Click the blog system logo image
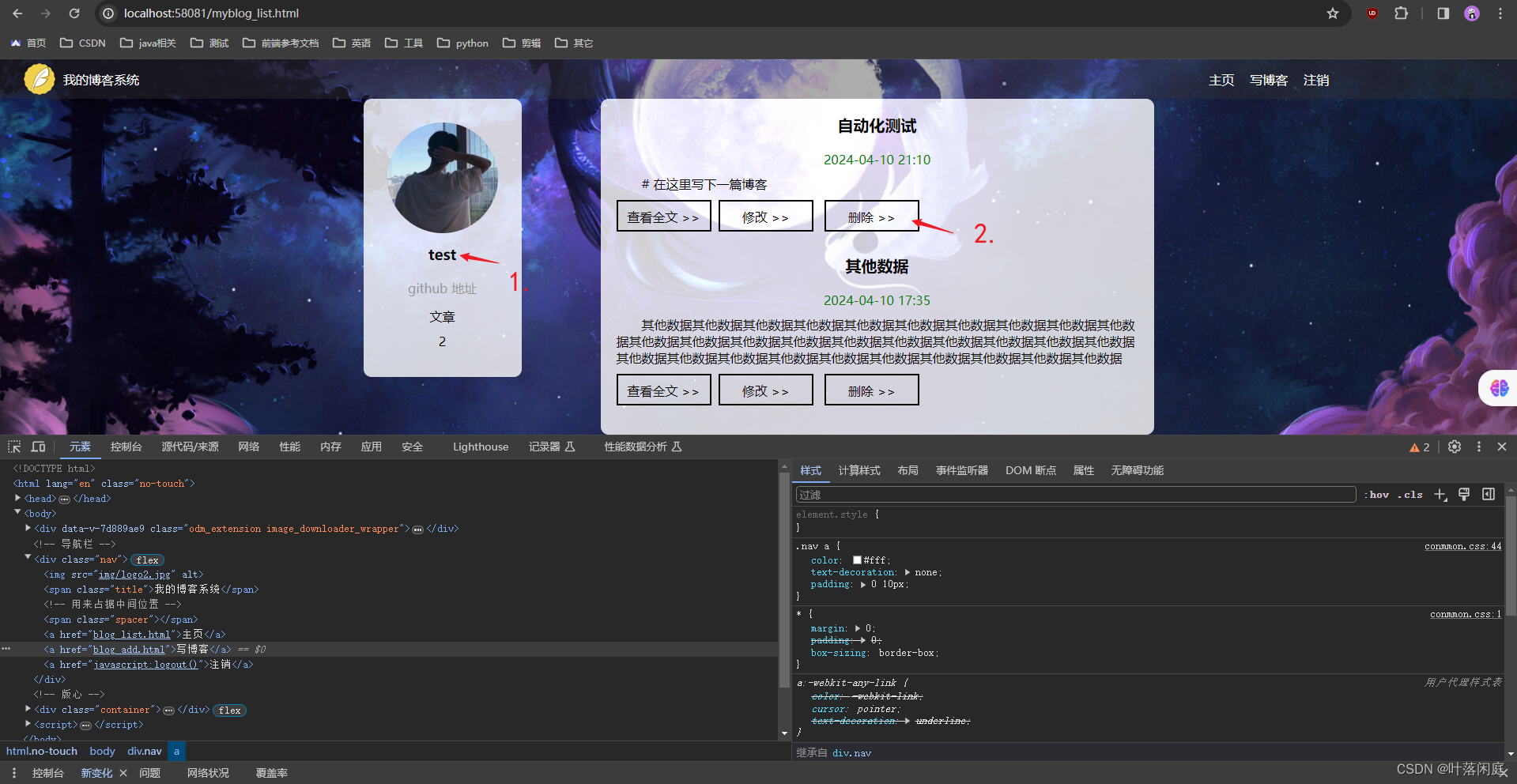This screenshot has width=1517, height=784. point(40,79)
